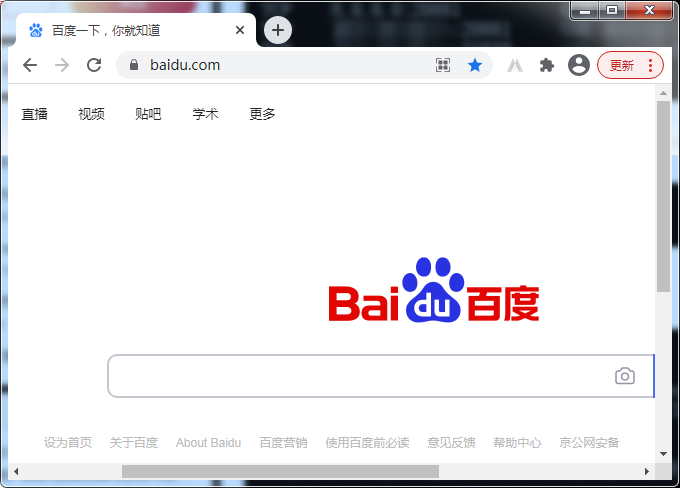Open the 意见反馈 link
The width and height of the screenshot is (680, 488).
click(x=451, y=442)
